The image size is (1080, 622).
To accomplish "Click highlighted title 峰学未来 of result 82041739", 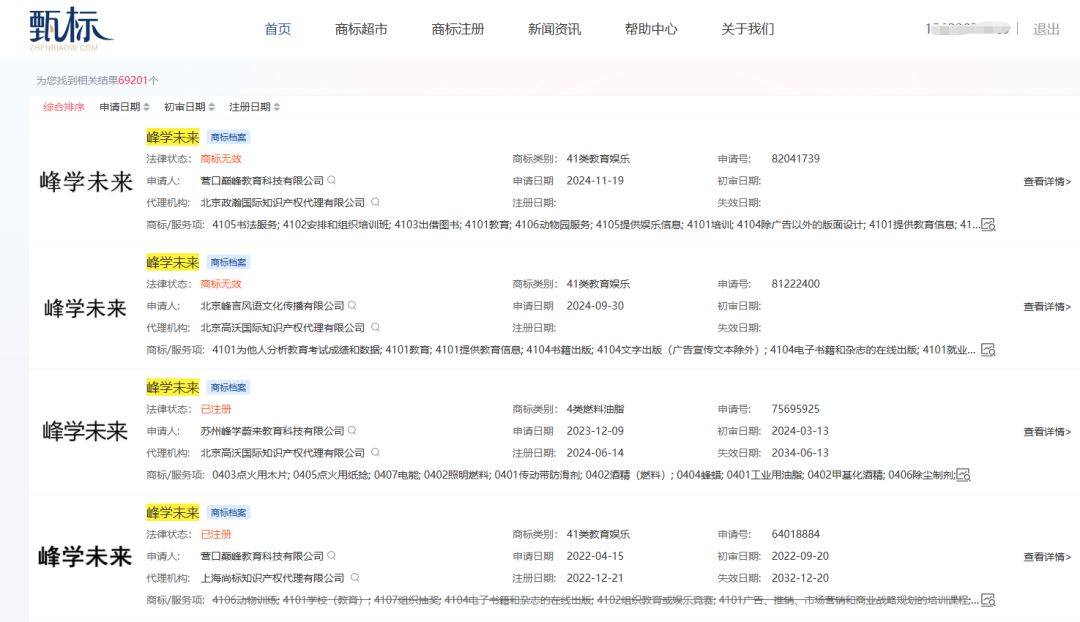I will coord(173,137).
